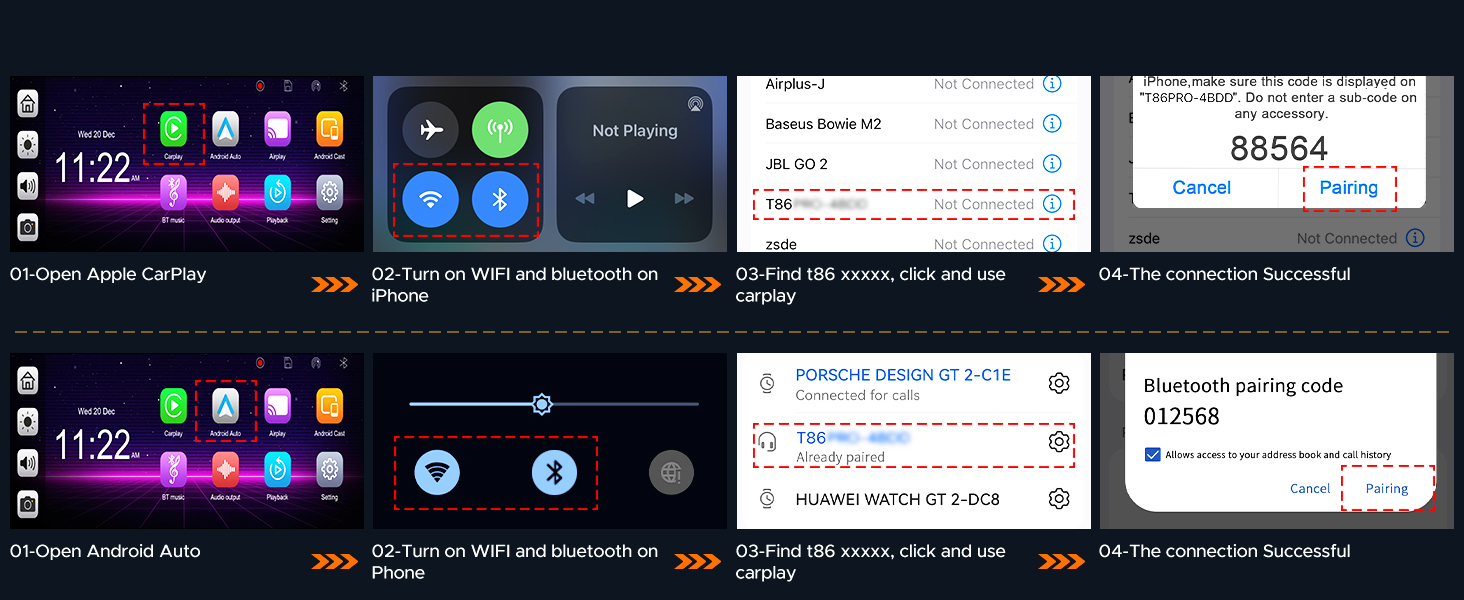Select JBL GO 2 device name
The height and width of the screenshot is (600, 1464).
[796, 164]
